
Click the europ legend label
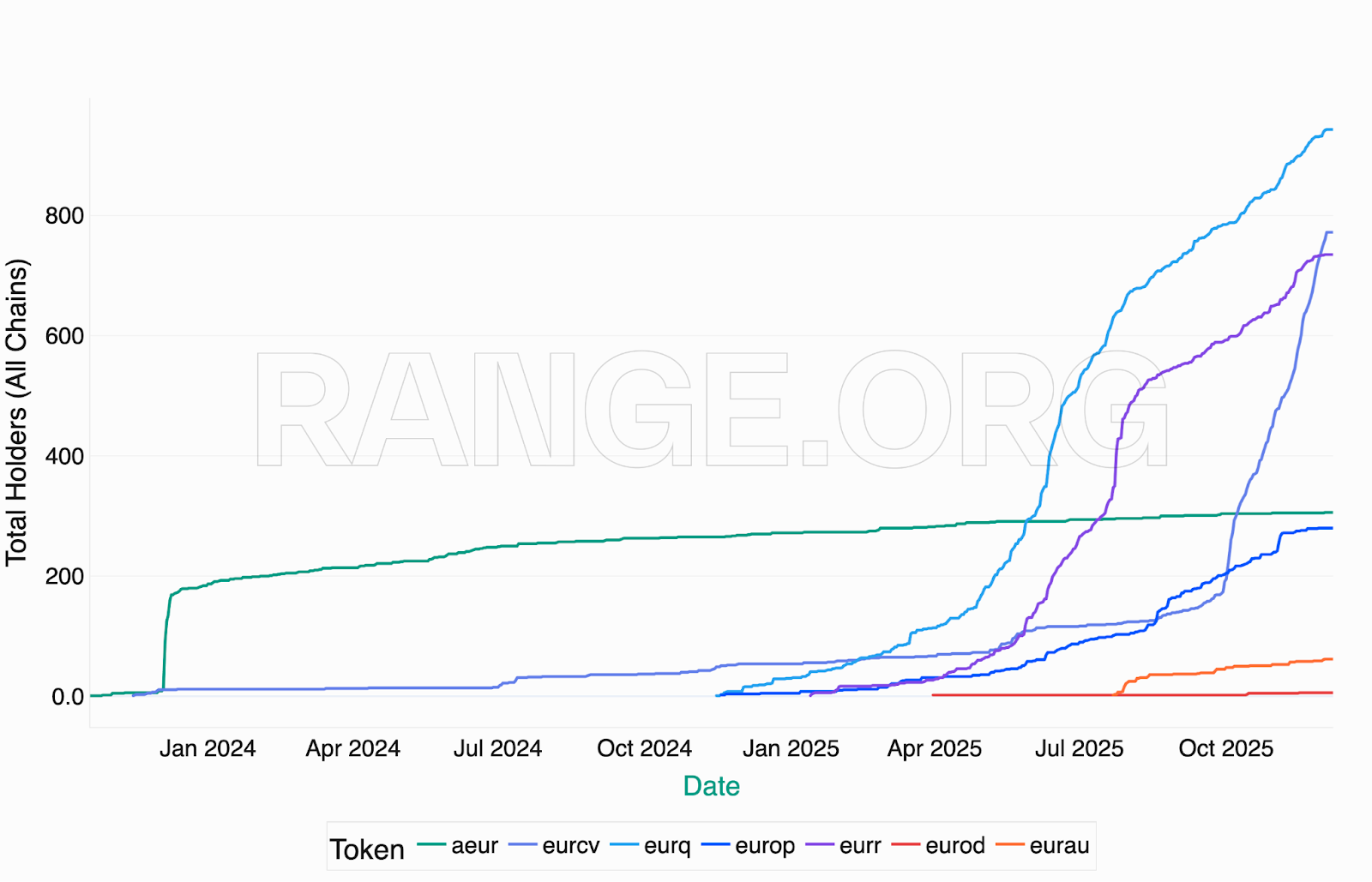[765, 846]
